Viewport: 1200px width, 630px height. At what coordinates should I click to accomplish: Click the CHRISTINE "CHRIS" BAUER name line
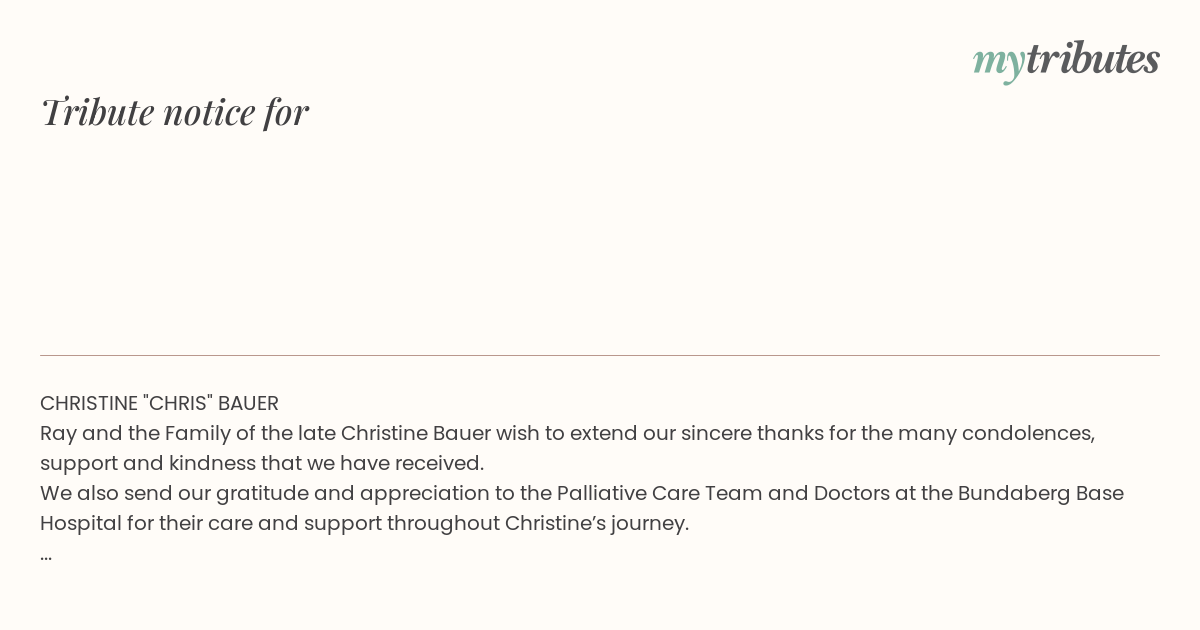click(159, 403)
